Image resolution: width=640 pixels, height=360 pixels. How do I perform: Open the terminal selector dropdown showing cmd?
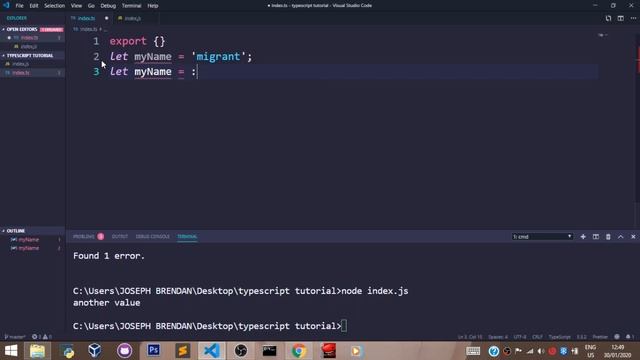(x=542, y=237)
